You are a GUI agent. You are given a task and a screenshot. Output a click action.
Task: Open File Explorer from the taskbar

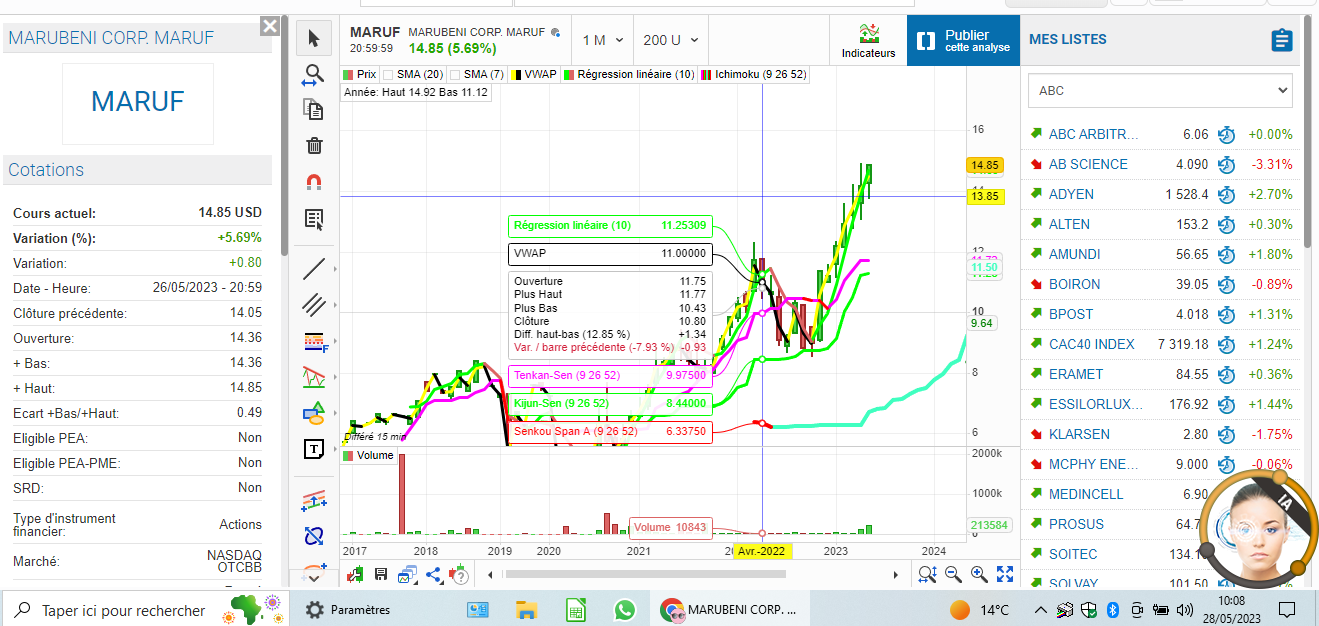pyautogui.click(x=527, y=609)
